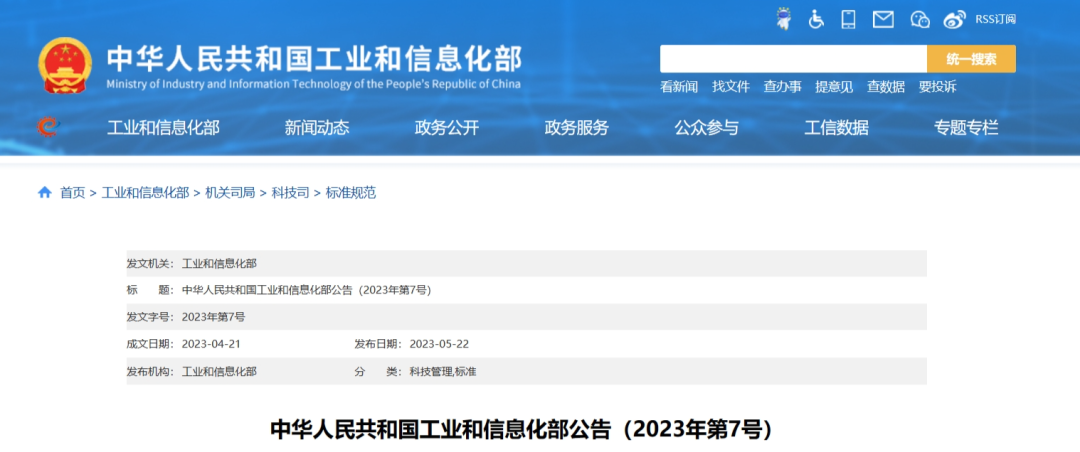Image resolution: width=1080 pixels, height=452 pixels.
Task: Click the 发布日期 value 2023-05-22
Action: [439, 345]
